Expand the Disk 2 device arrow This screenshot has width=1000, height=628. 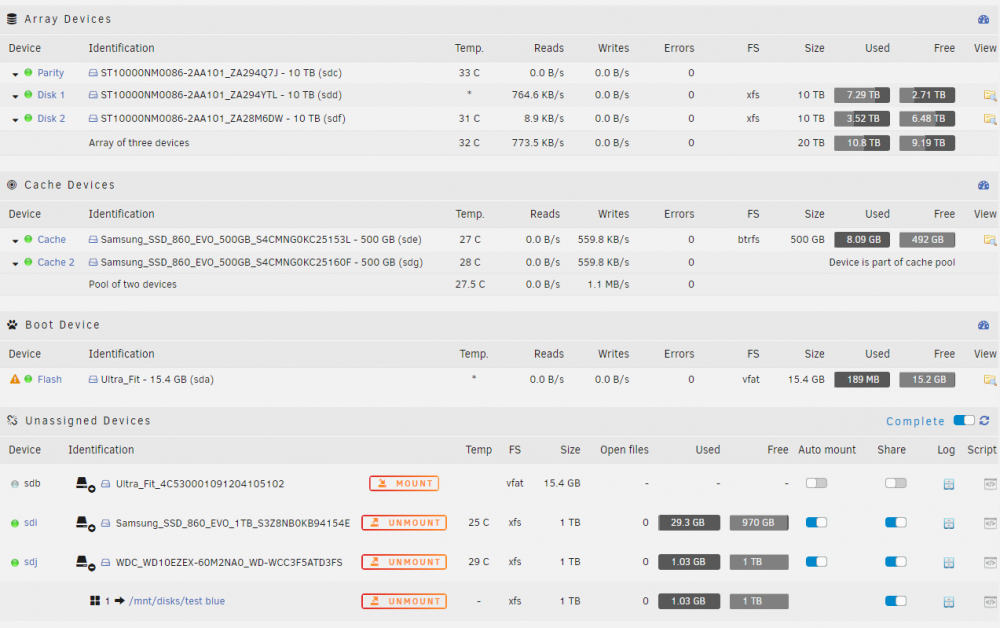click(15, 120)
